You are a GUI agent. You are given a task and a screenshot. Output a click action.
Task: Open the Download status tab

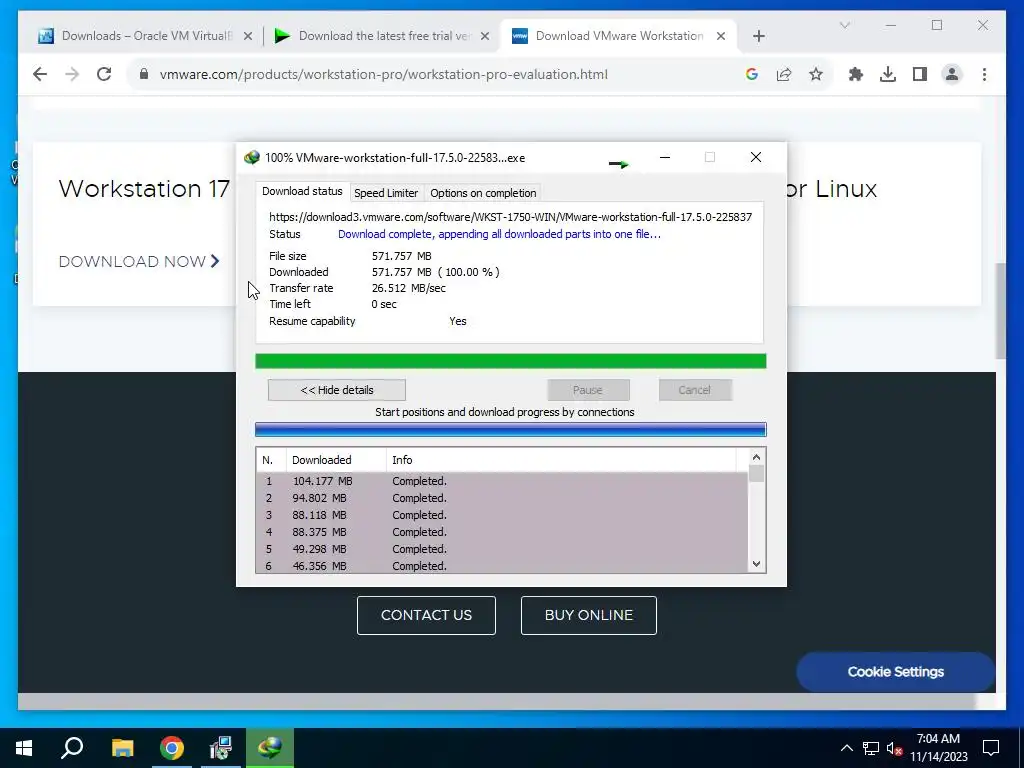pyautogui.click(x=302, y=191)
